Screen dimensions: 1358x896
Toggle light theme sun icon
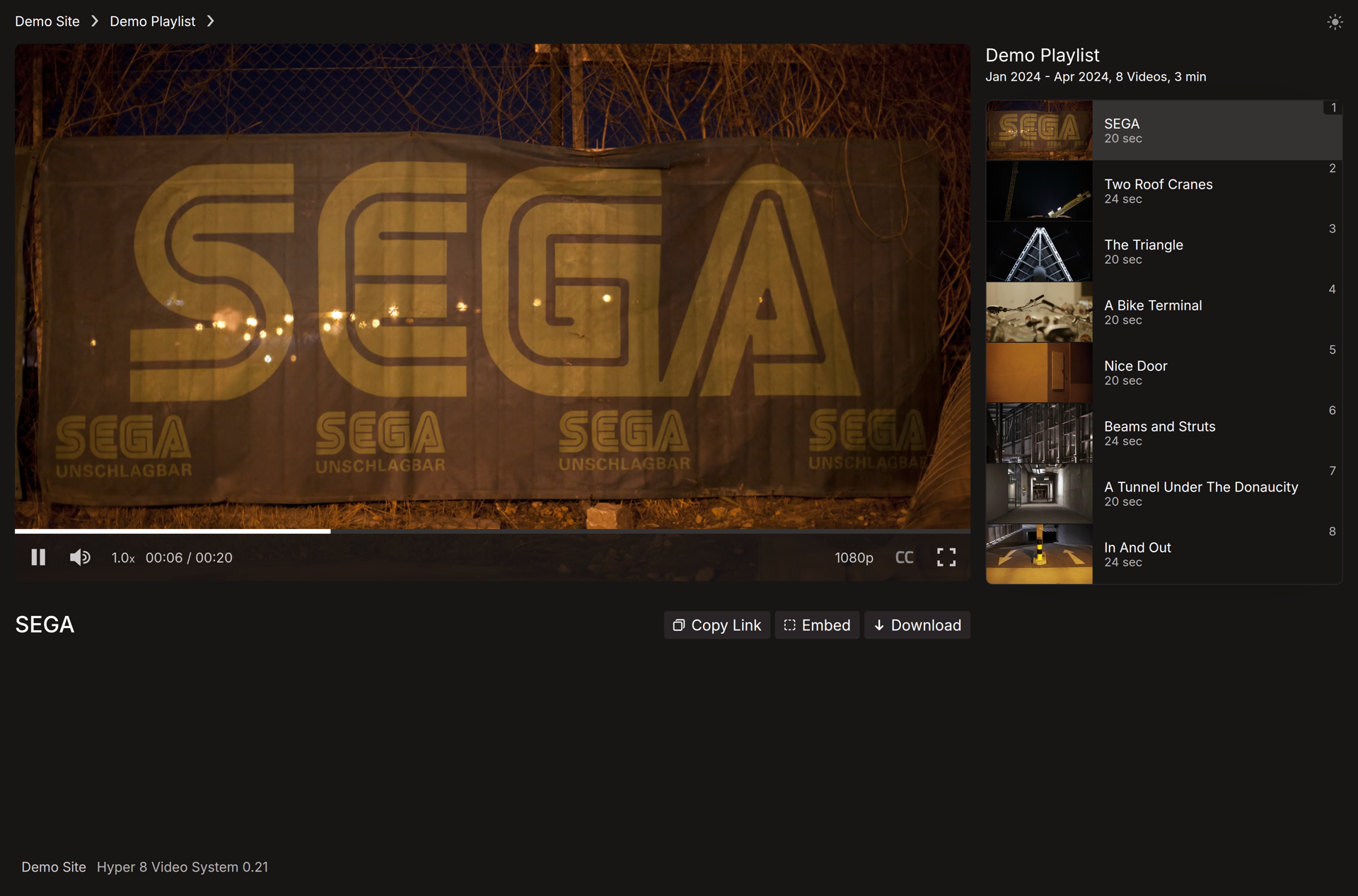coord(1335,22)
